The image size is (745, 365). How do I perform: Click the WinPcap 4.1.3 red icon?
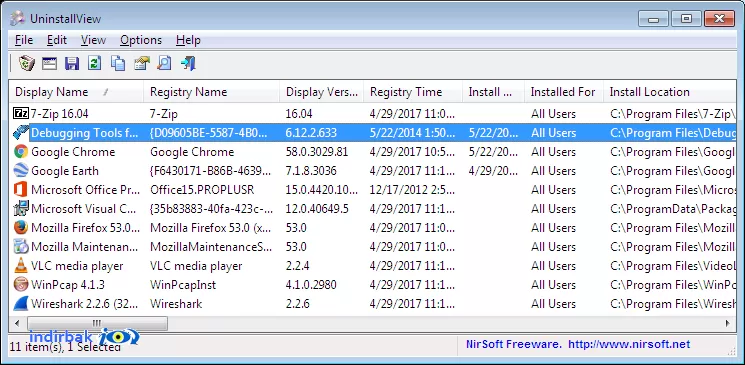21,285
